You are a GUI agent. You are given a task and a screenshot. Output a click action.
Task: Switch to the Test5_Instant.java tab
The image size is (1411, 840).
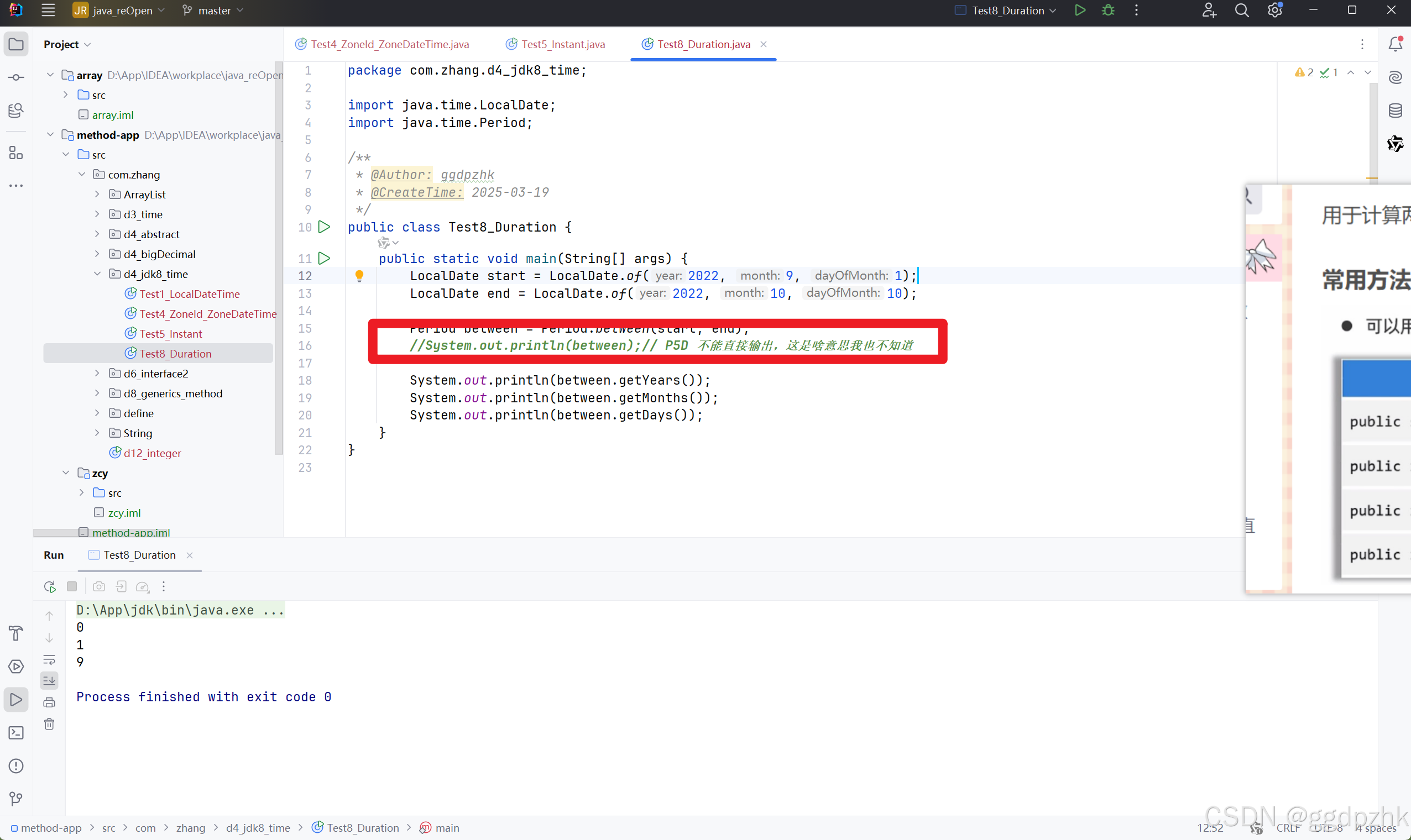pos(562,44)
